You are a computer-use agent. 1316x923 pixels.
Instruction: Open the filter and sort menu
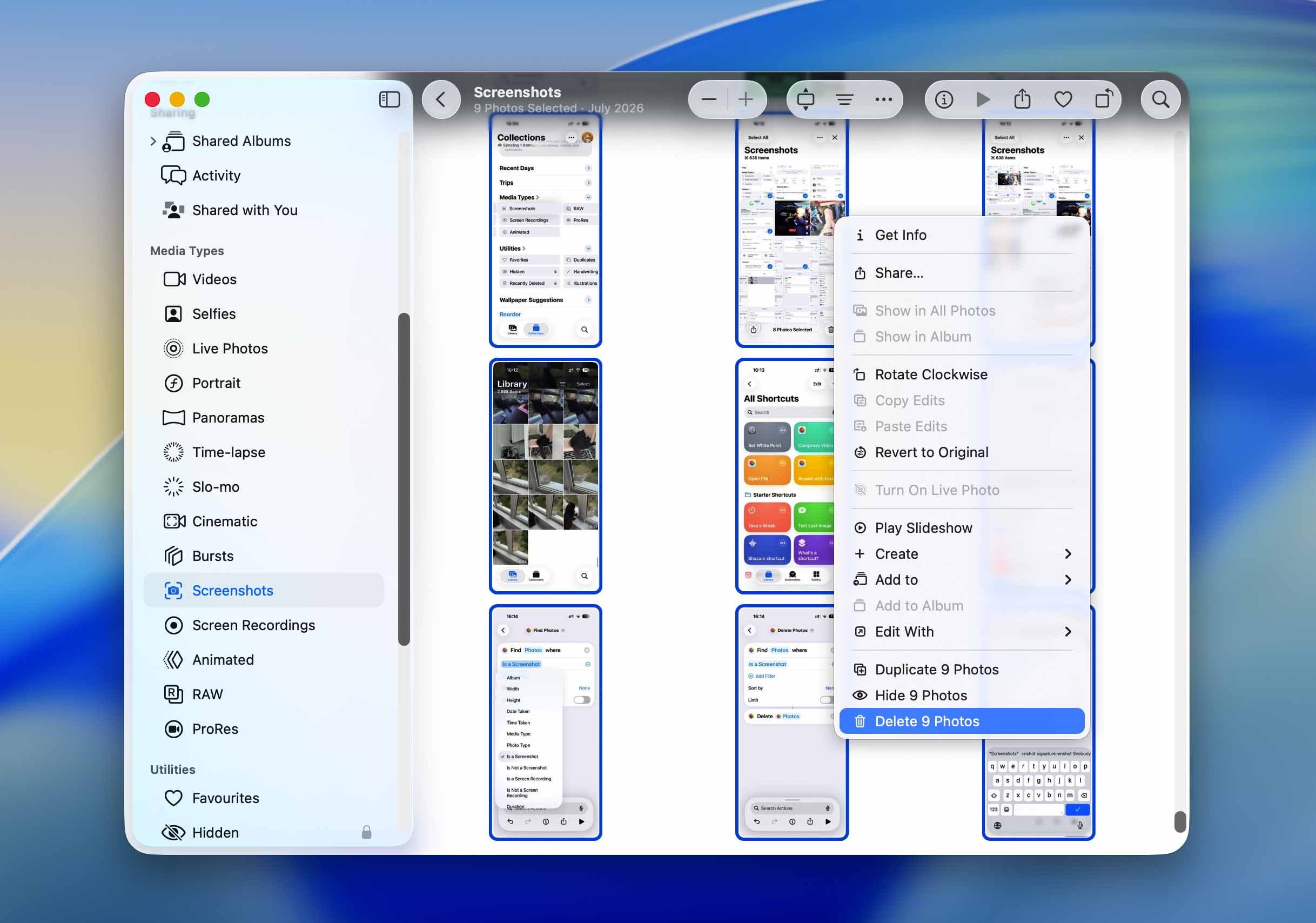pyautogui.click(x=844, y=100)
